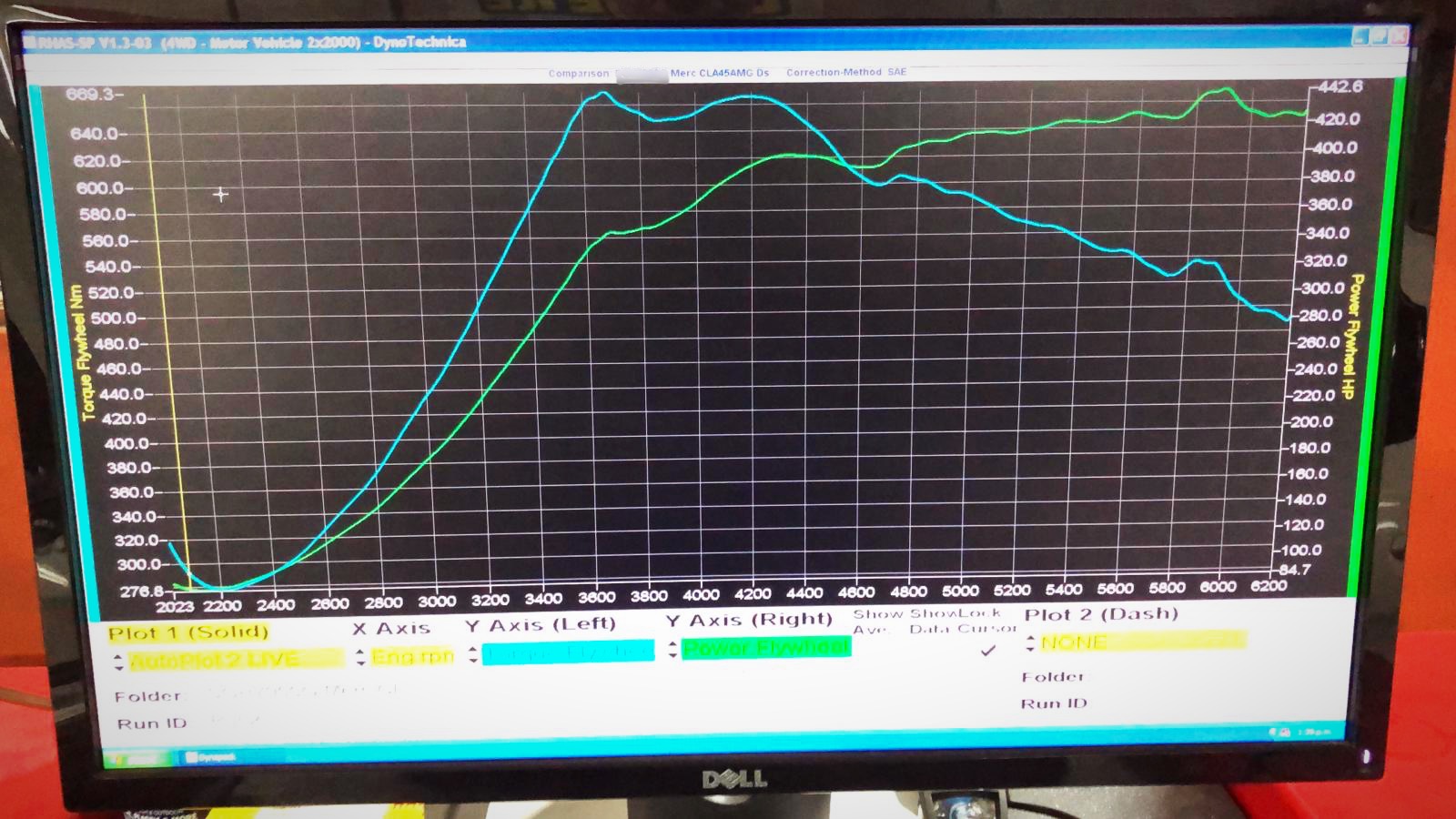Close the DynoTechnica window
Screen dimensions: 1456x819
click(x=1400, y=36)
